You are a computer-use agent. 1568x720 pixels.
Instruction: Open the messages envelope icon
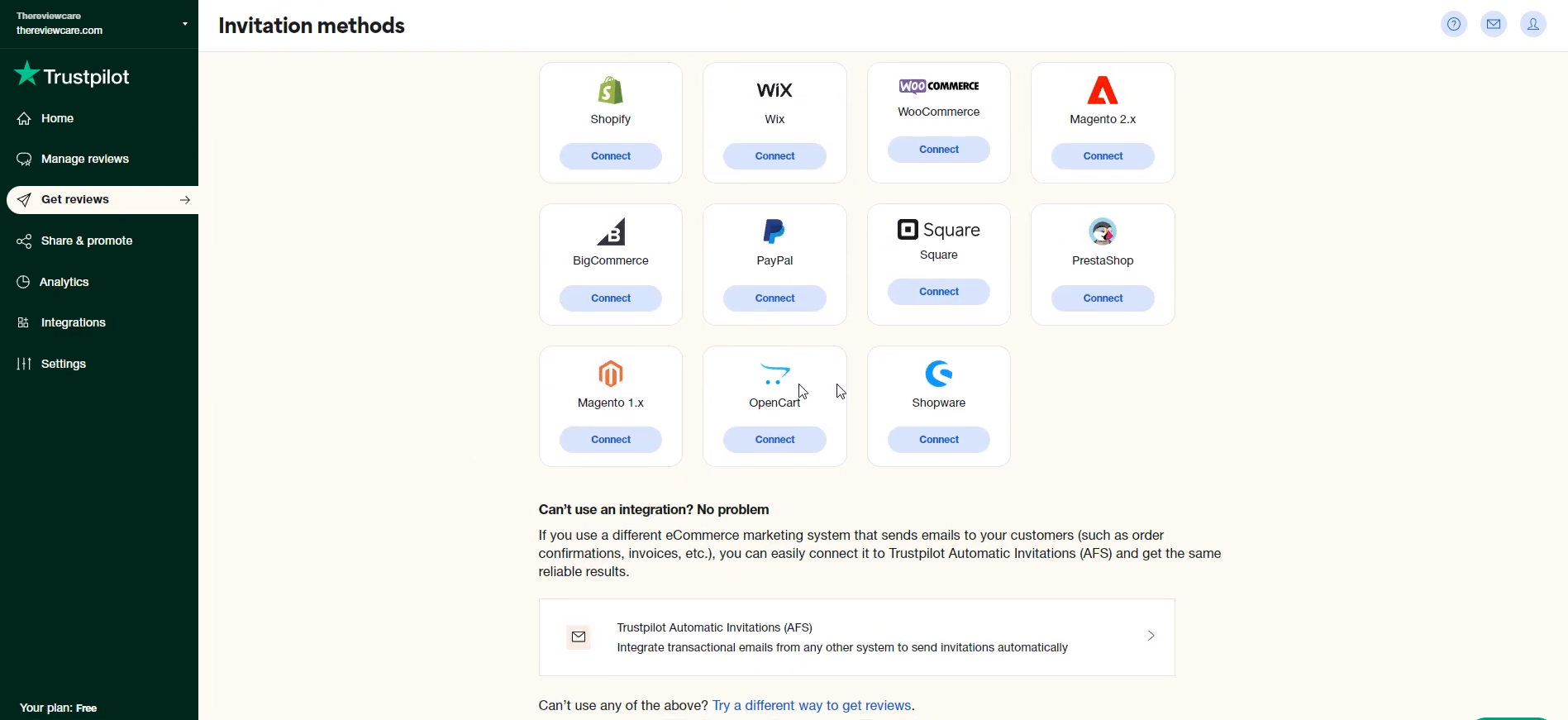coord(1494,25)
